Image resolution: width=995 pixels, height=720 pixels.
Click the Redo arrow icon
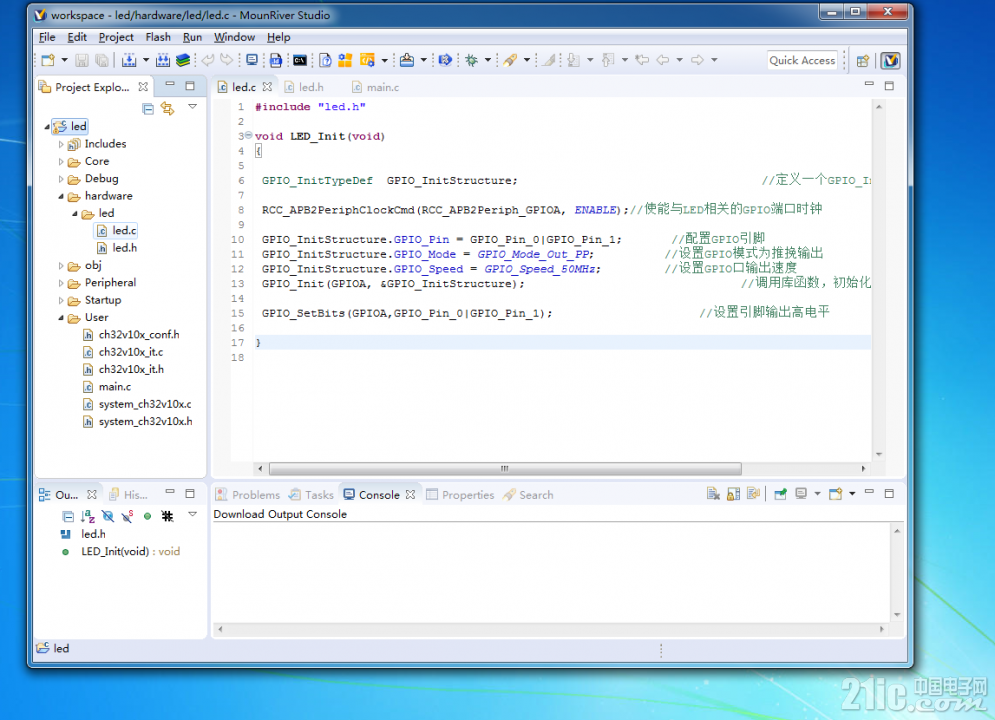(227, 60)
